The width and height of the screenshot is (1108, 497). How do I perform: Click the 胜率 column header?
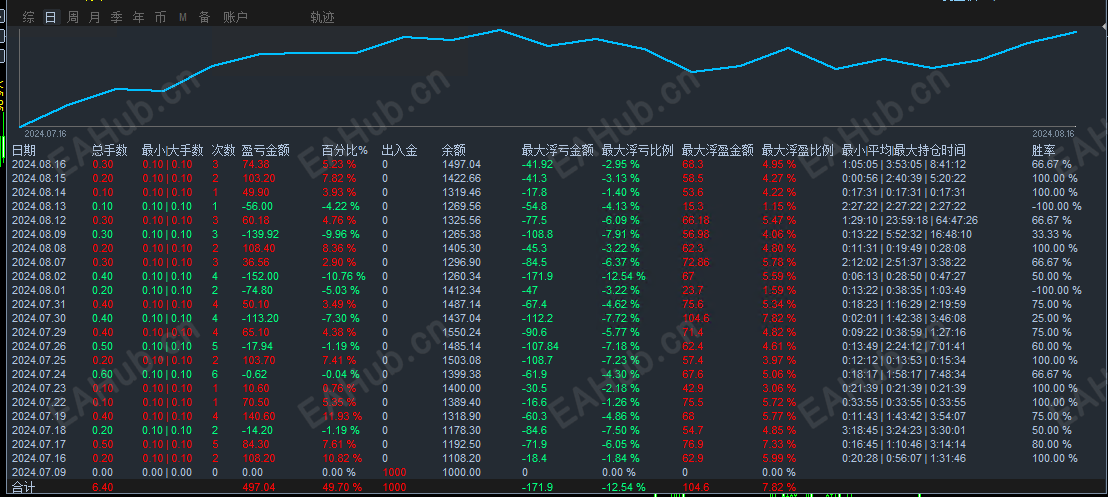(1044, 151)
